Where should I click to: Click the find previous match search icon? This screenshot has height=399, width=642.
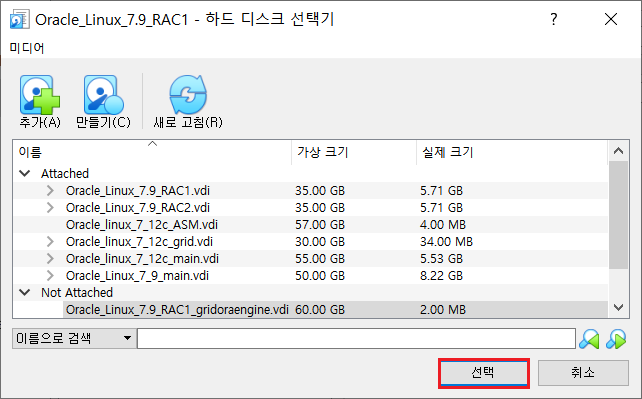(589, 339)
